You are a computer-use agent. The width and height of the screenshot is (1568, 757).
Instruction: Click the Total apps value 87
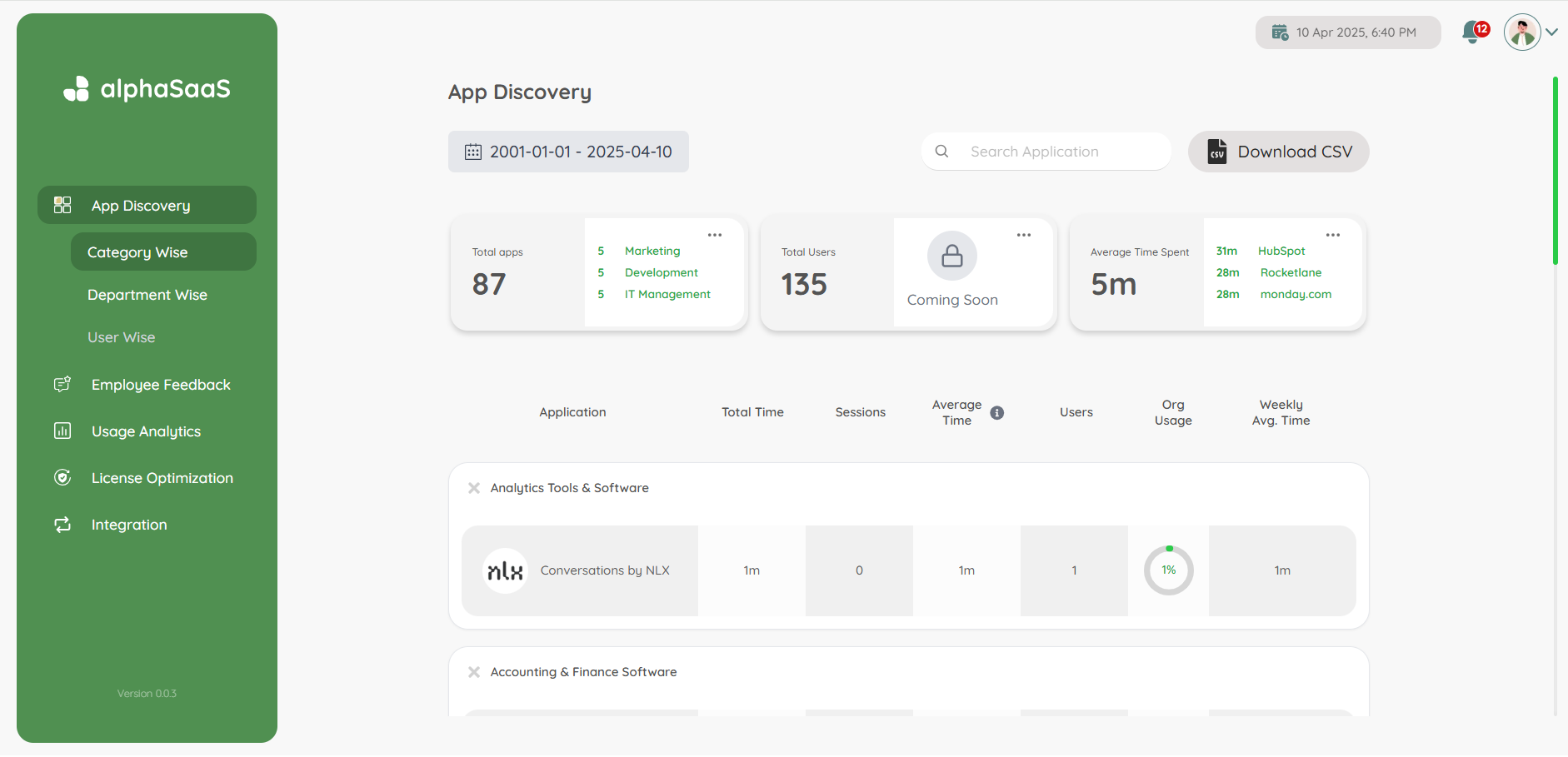pos(489,284)
